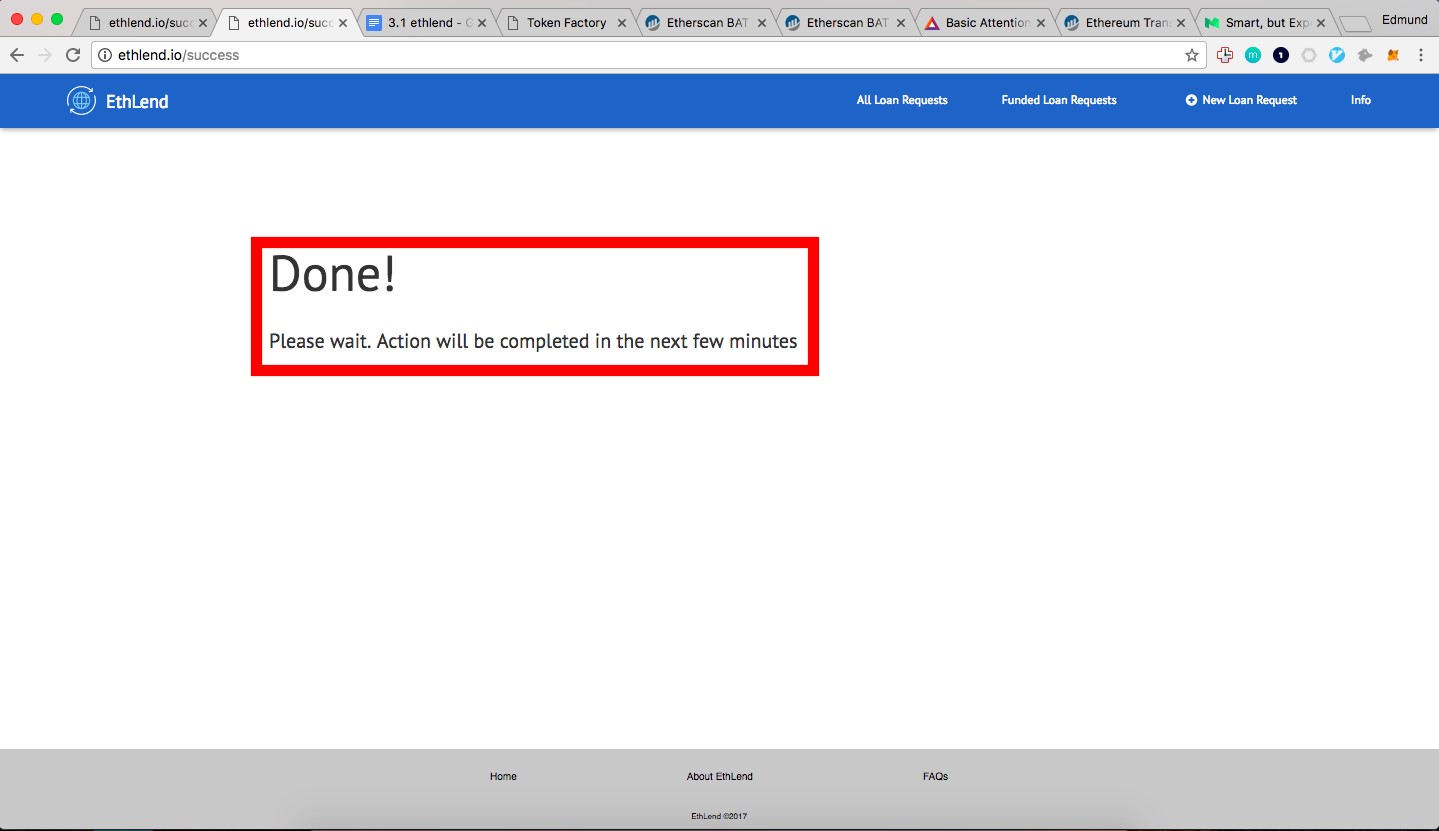Viewport: 1439px width, 831px height.
Task: Open the Info nav link
Action: pyautogui.click(x=1361, y=100)
